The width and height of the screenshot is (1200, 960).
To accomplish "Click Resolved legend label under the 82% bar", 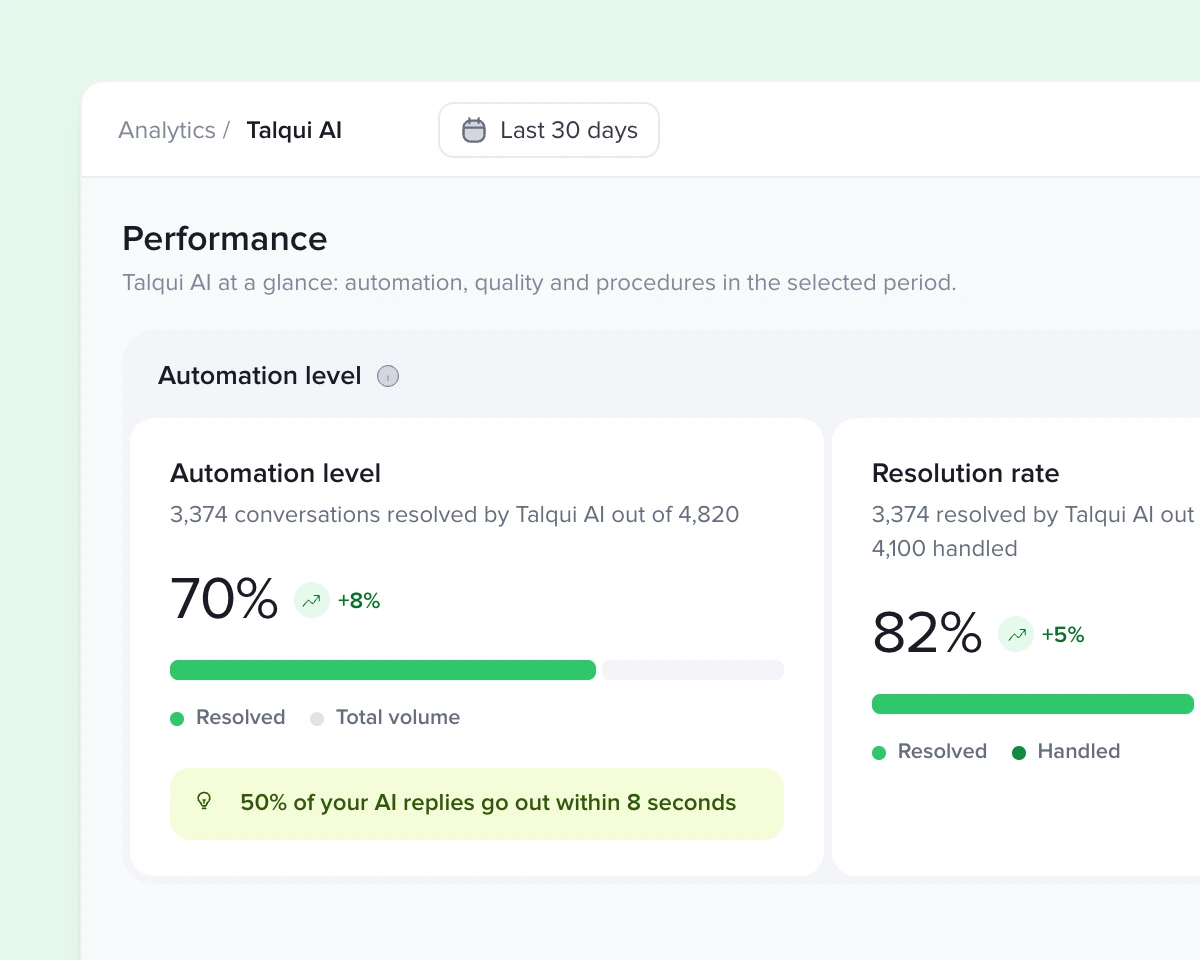I will click(x=943, y=752).
